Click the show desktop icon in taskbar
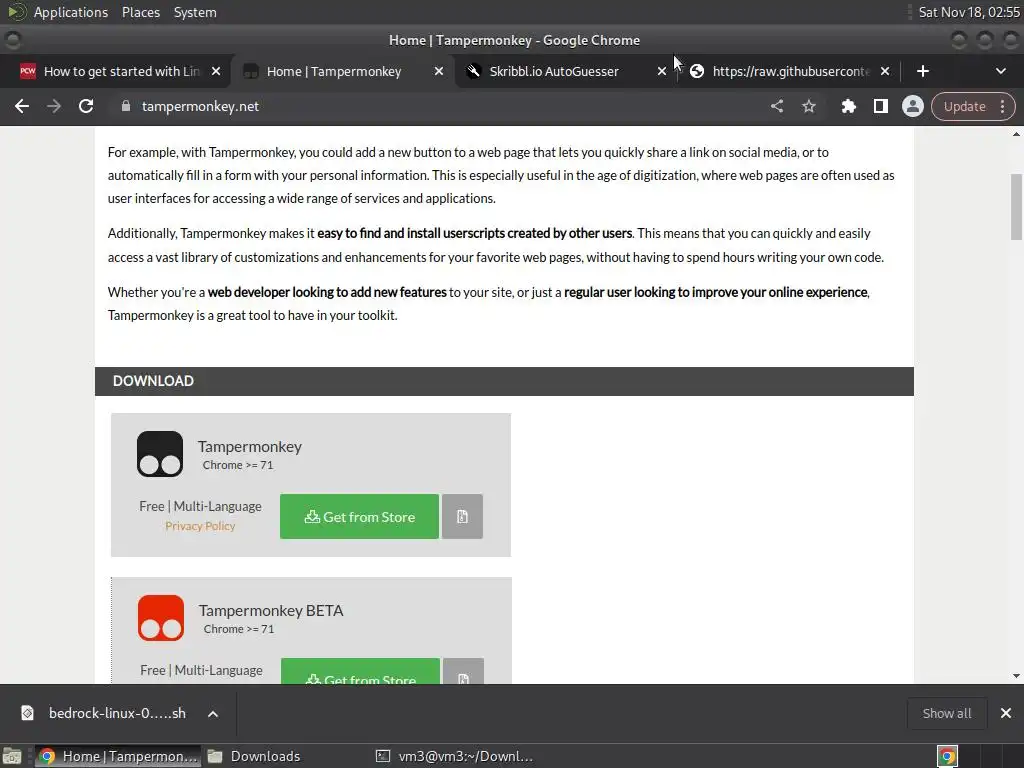The width and height of the screenshot is (1024, 768). pyautogui.click(x=12, y=756)
